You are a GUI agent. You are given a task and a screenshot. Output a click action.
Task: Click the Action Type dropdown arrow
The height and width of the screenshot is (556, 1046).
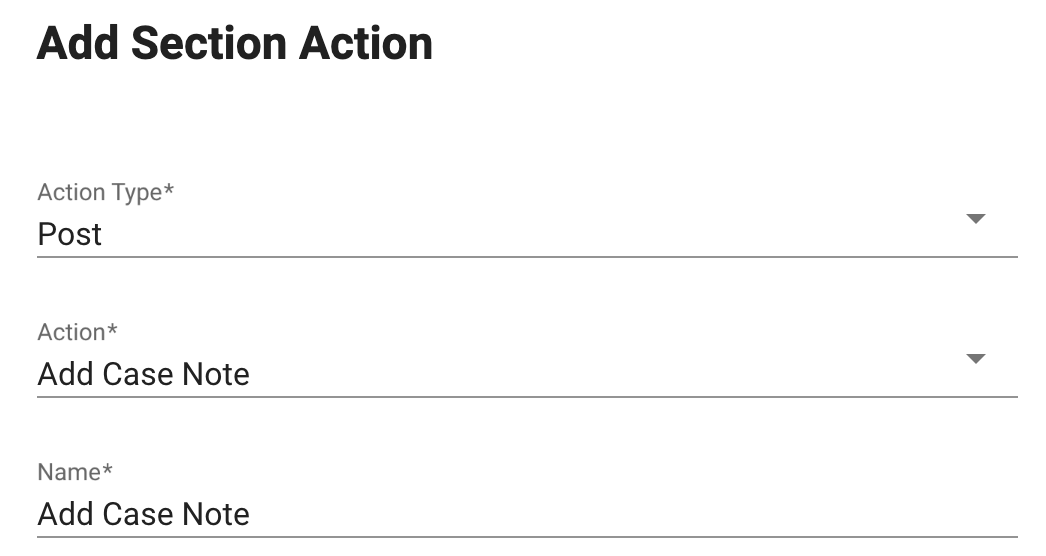pos(977,219)
